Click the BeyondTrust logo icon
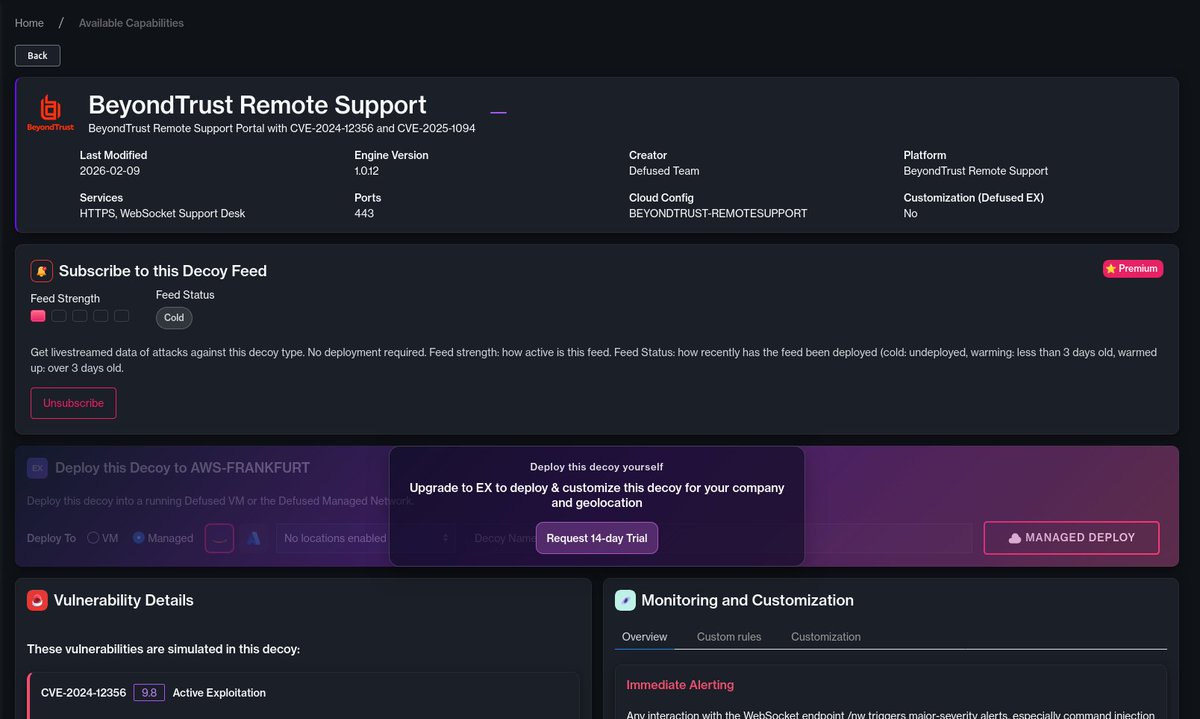1200x719 pixels. click(50, 114)
